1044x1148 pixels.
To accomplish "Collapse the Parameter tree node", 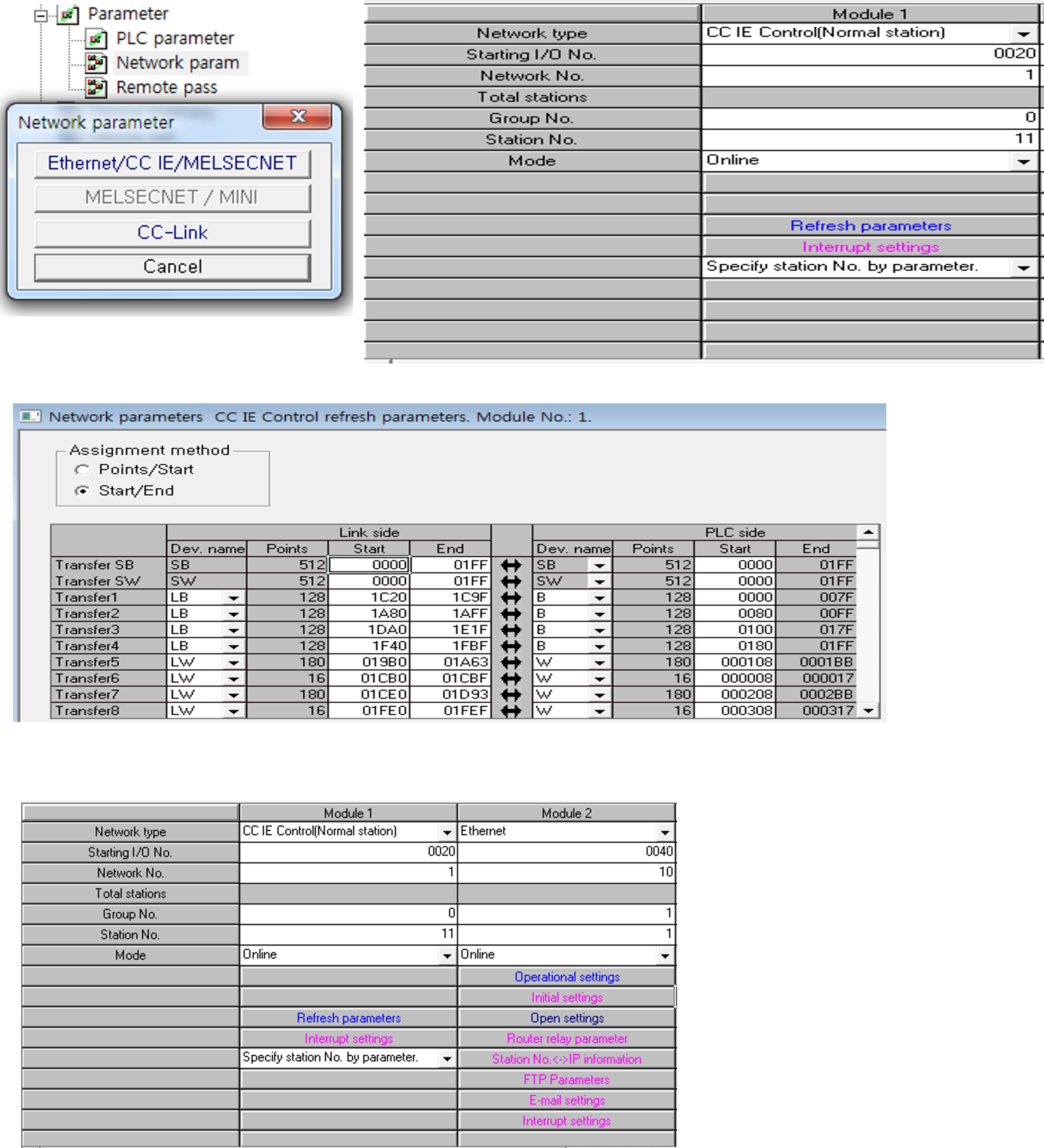I will point(41,15).
